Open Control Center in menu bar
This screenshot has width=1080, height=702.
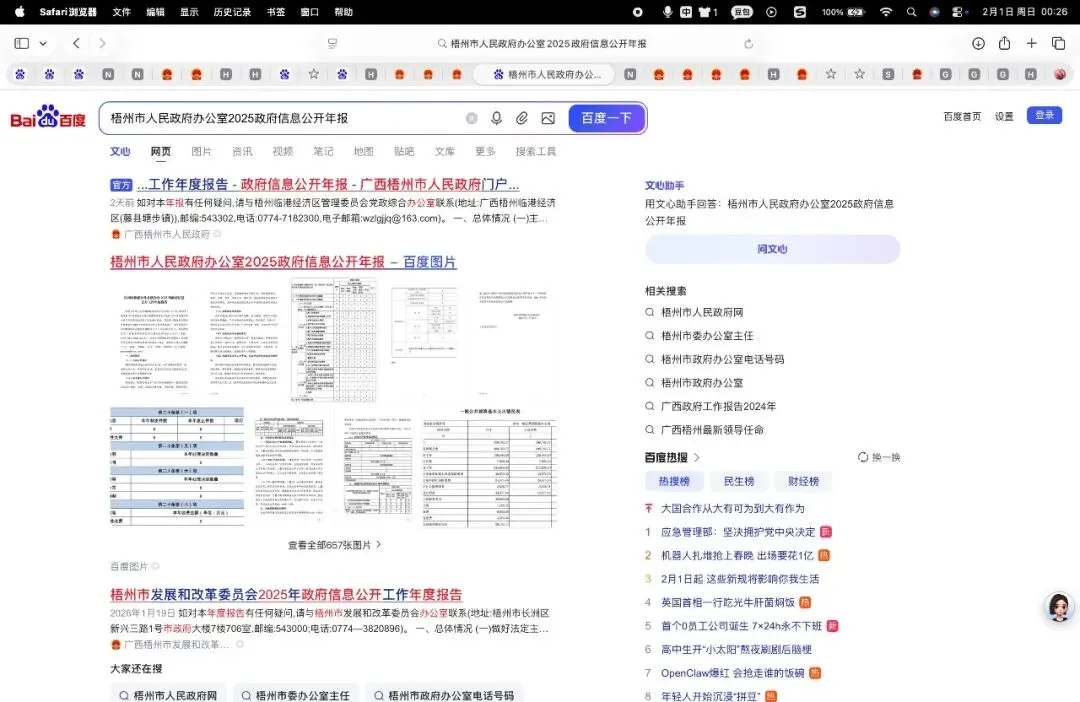[x=957, y=12]
